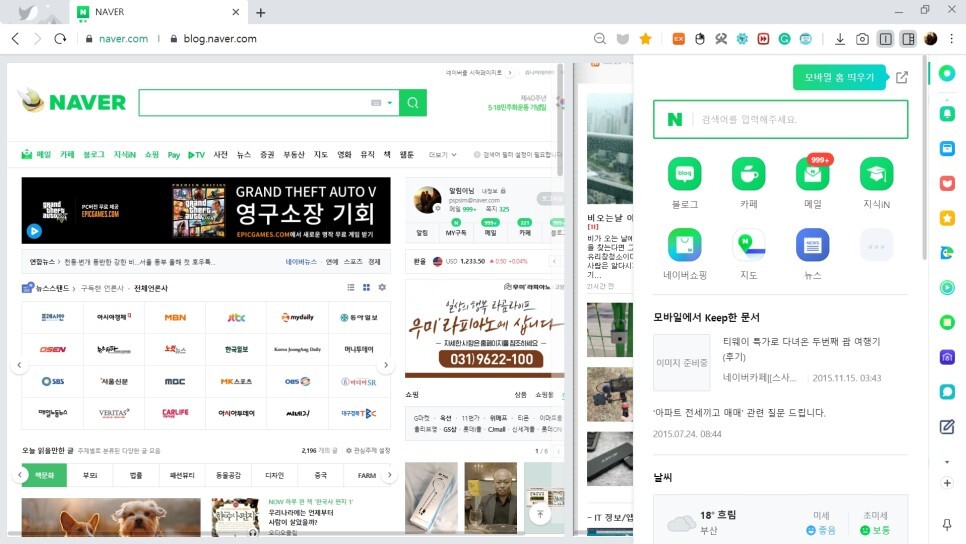
Task: Select the 패션뷰티 topic tab
Action: click(182, 475)
